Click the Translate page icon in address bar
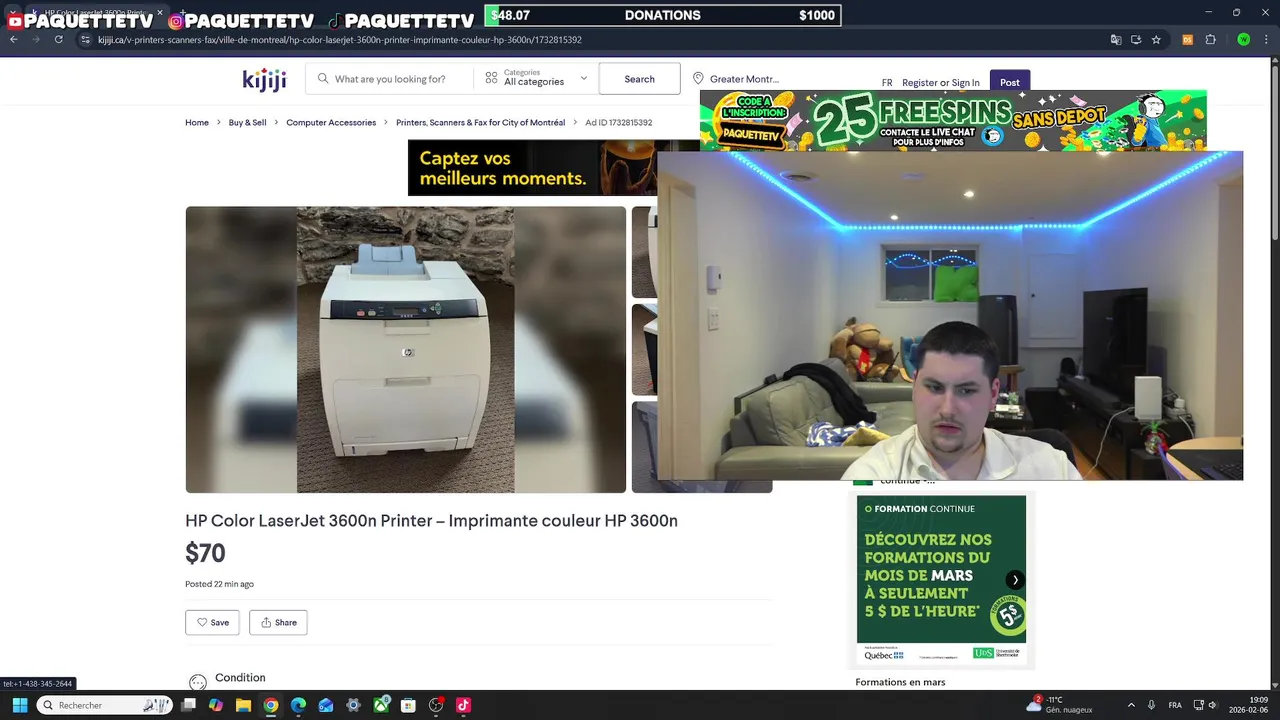This screenshot has height=720, width=1280. pos(1116,39)
